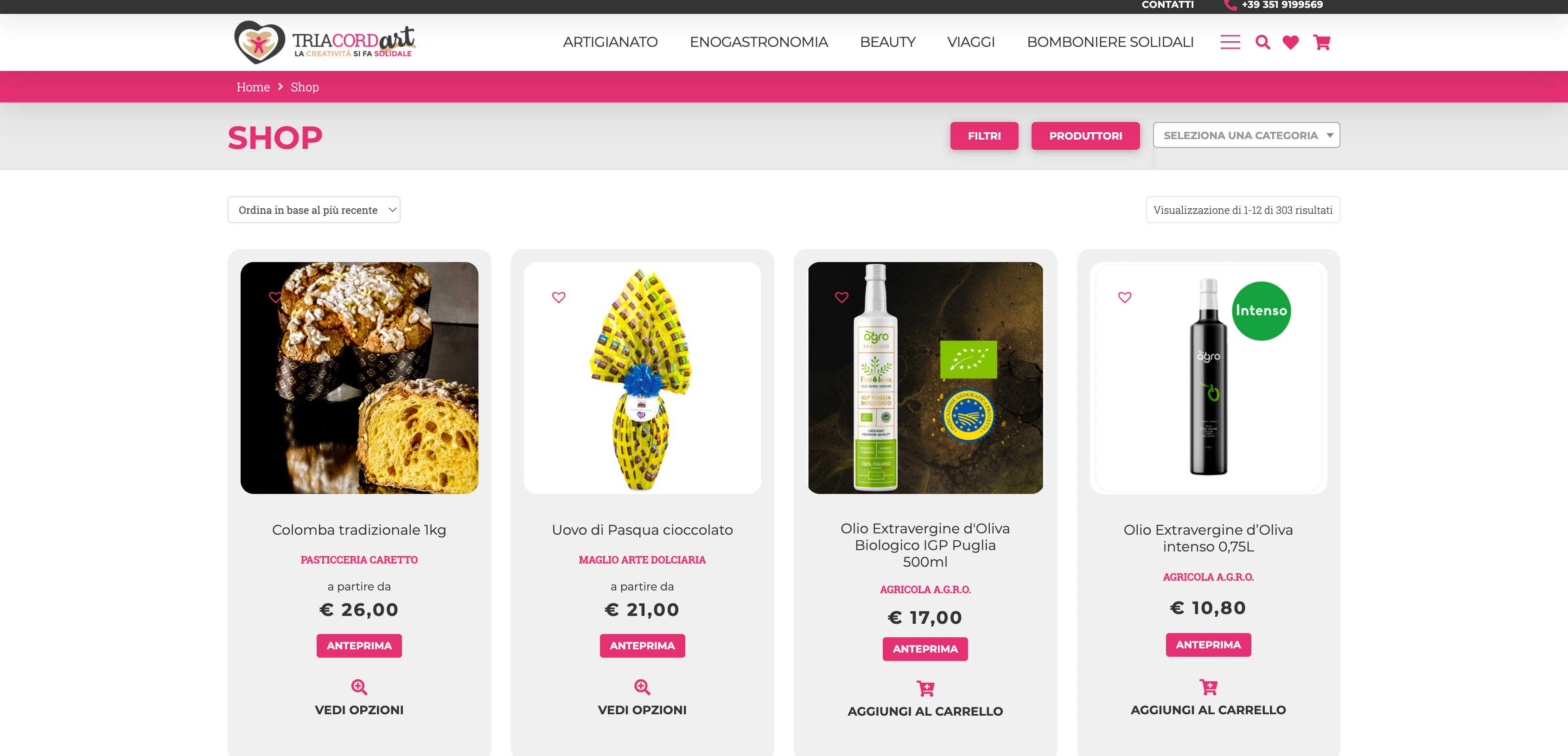The image size is (1568, 756).
Task: Click Anteprima under Uovo di Pasqua cioccolato
Action: (x=642, y=646)
